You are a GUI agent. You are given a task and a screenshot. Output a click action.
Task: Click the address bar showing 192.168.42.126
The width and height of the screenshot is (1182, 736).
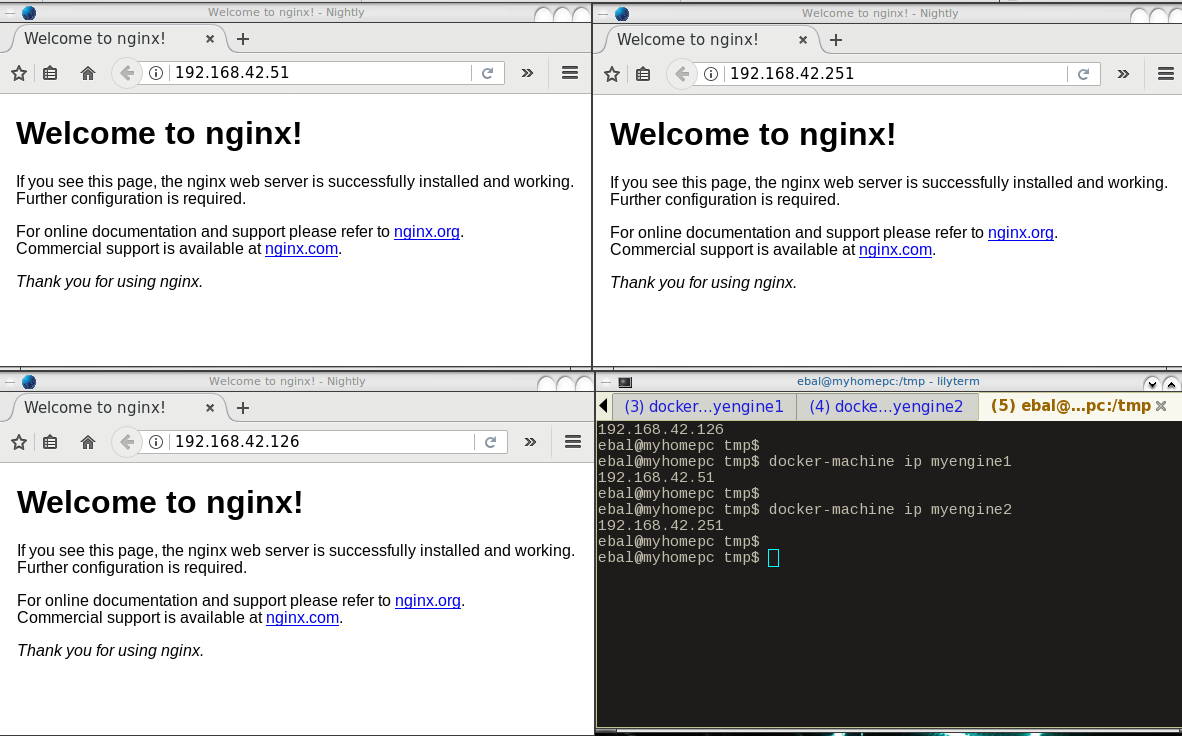320,442
